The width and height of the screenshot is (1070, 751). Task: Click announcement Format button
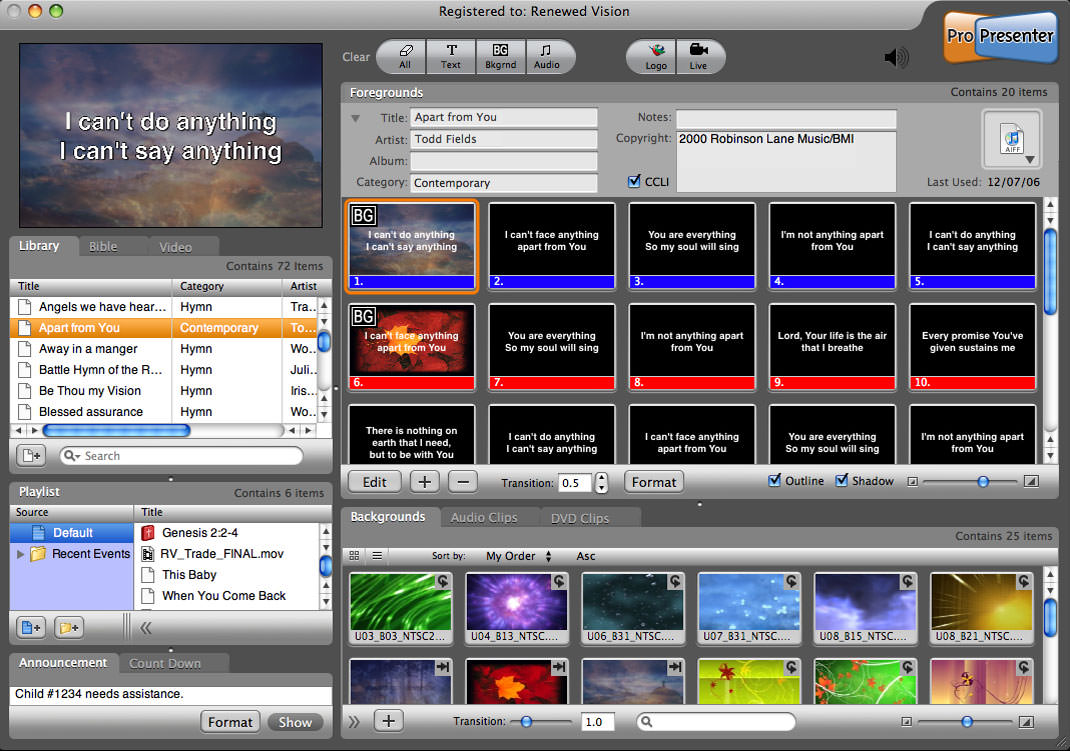coord(230,722)
